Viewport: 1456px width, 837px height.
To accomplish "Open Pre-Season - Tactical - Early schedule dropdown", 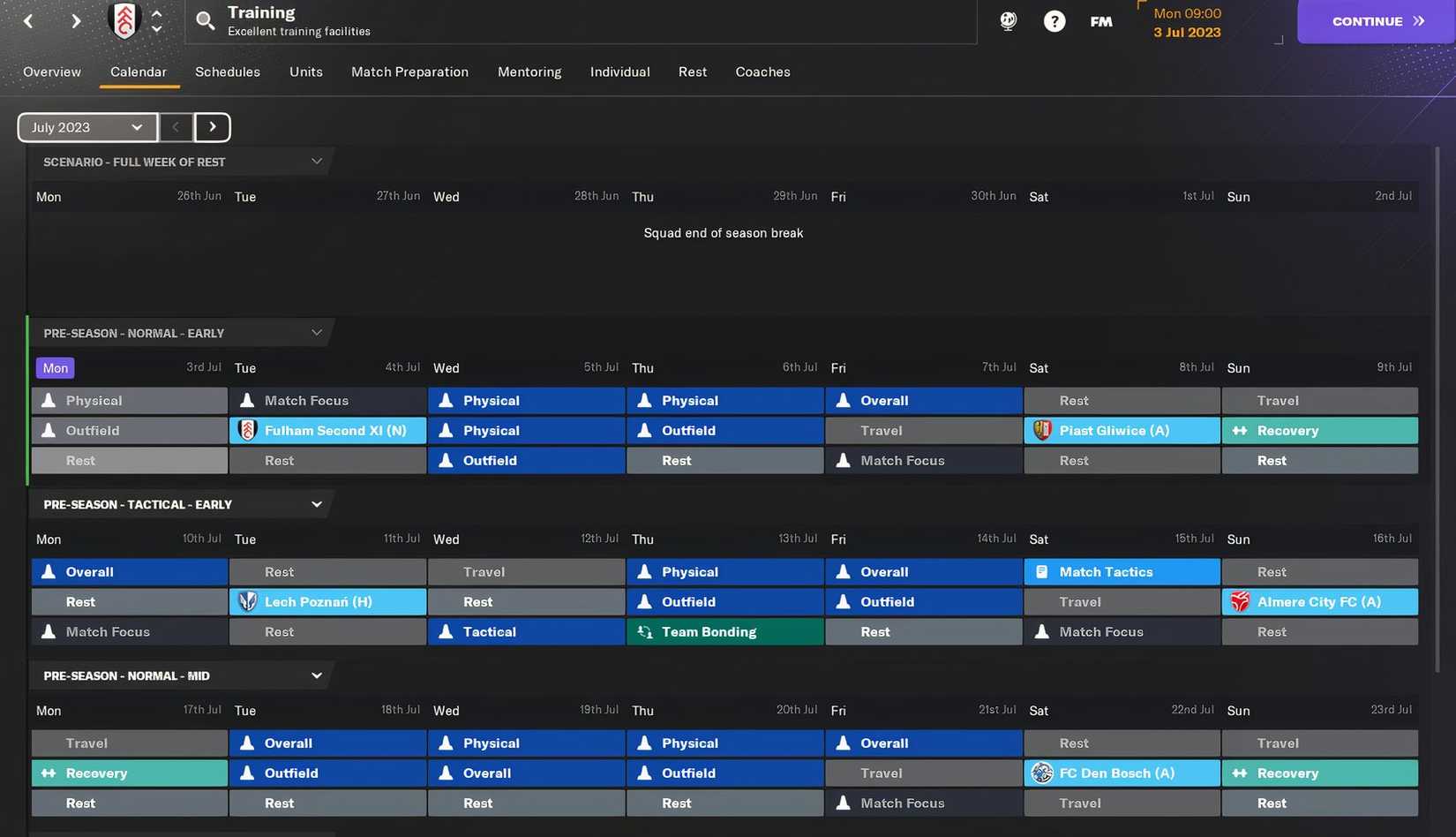I will [316, 504].
